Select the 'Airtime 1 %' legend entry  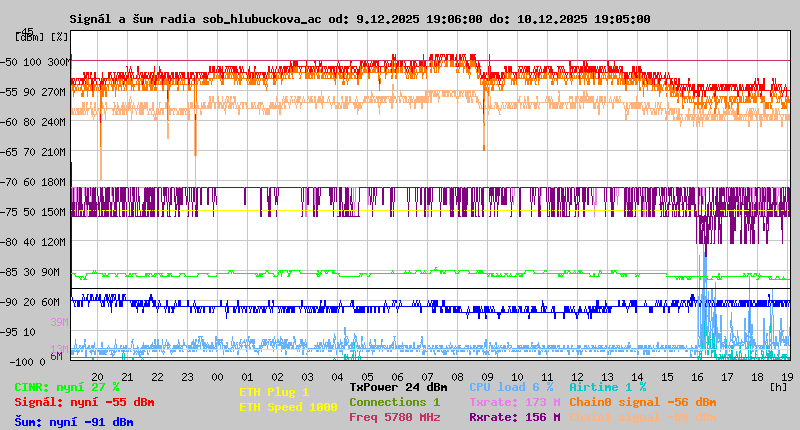click(x=608, y=387)
